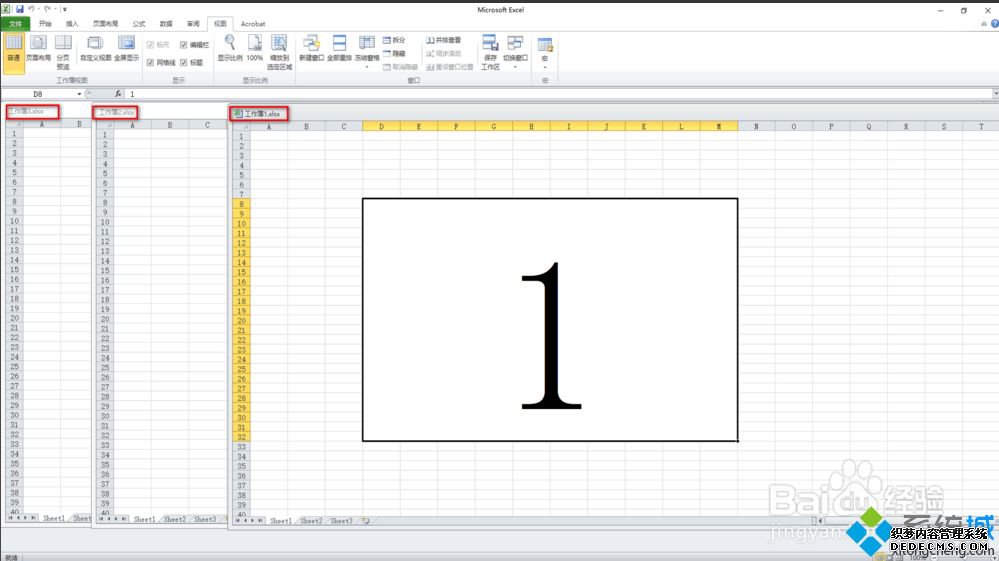Select column D header in 工作簿1

point(382,126)
